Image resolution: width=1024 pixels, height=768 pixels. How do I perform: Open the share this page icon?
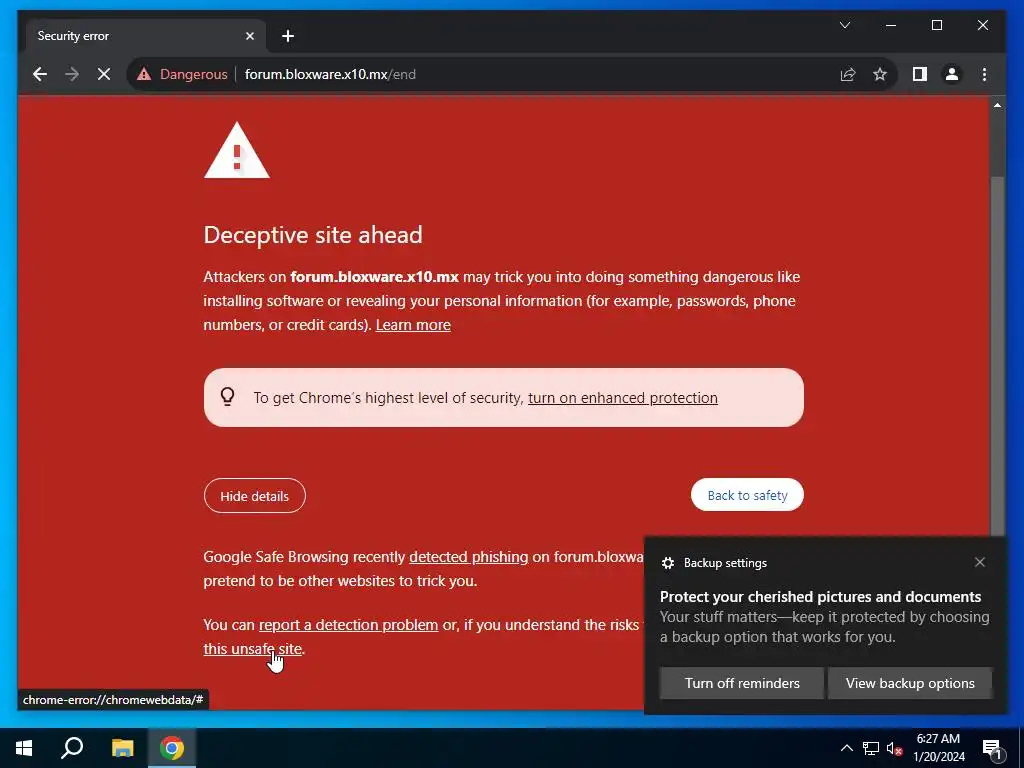coord(848,74)
